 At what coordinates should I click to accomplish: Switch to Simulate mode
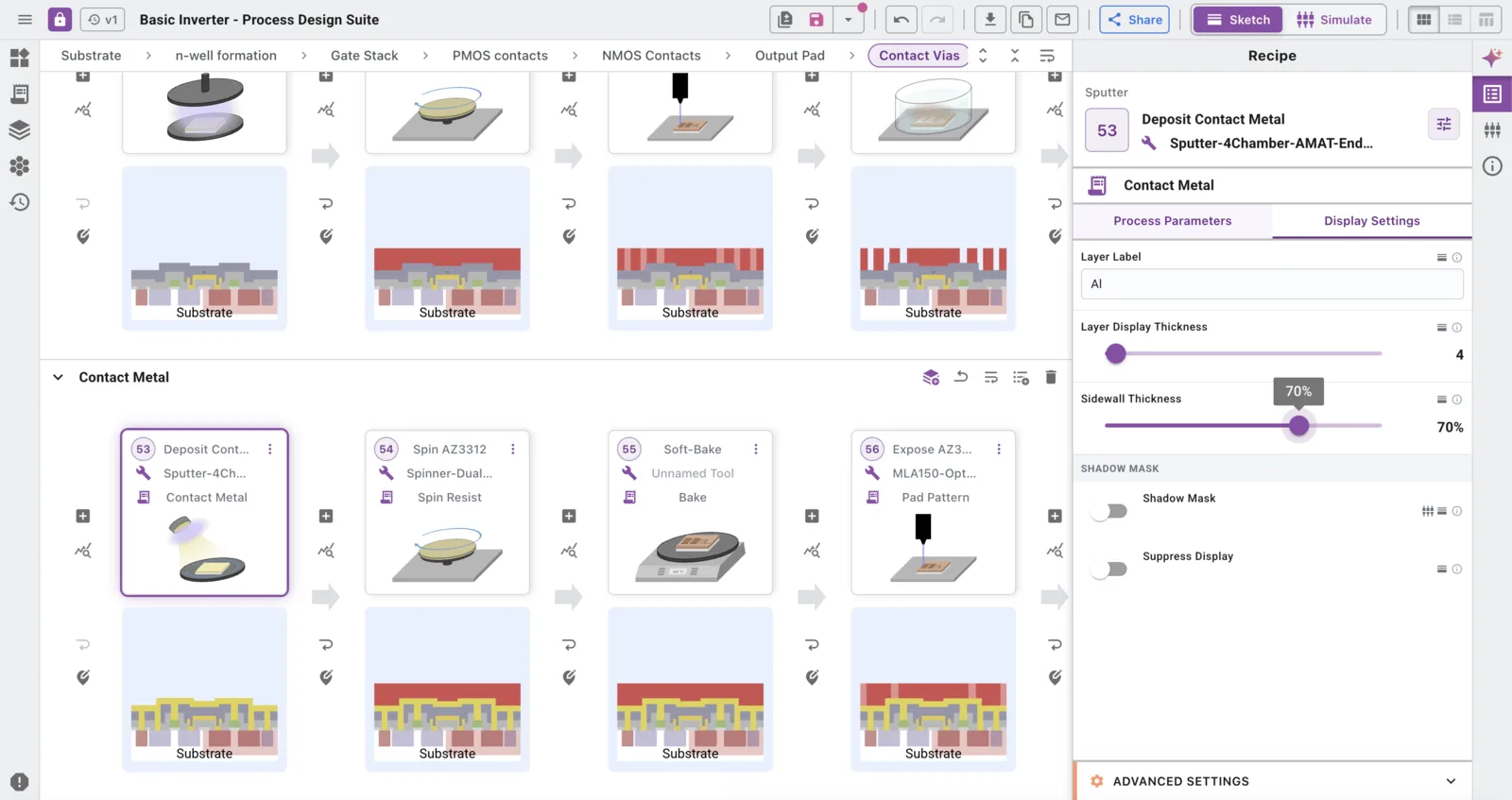click(x=1334, y=20)
